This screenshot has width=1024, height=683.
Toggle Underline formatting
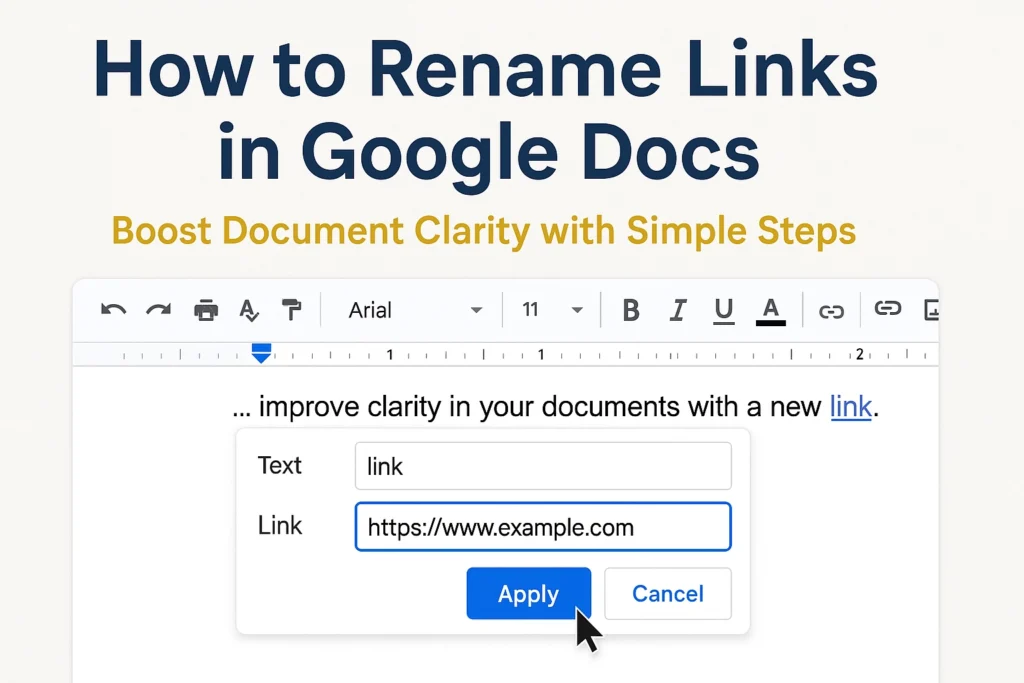pos(723,310)
